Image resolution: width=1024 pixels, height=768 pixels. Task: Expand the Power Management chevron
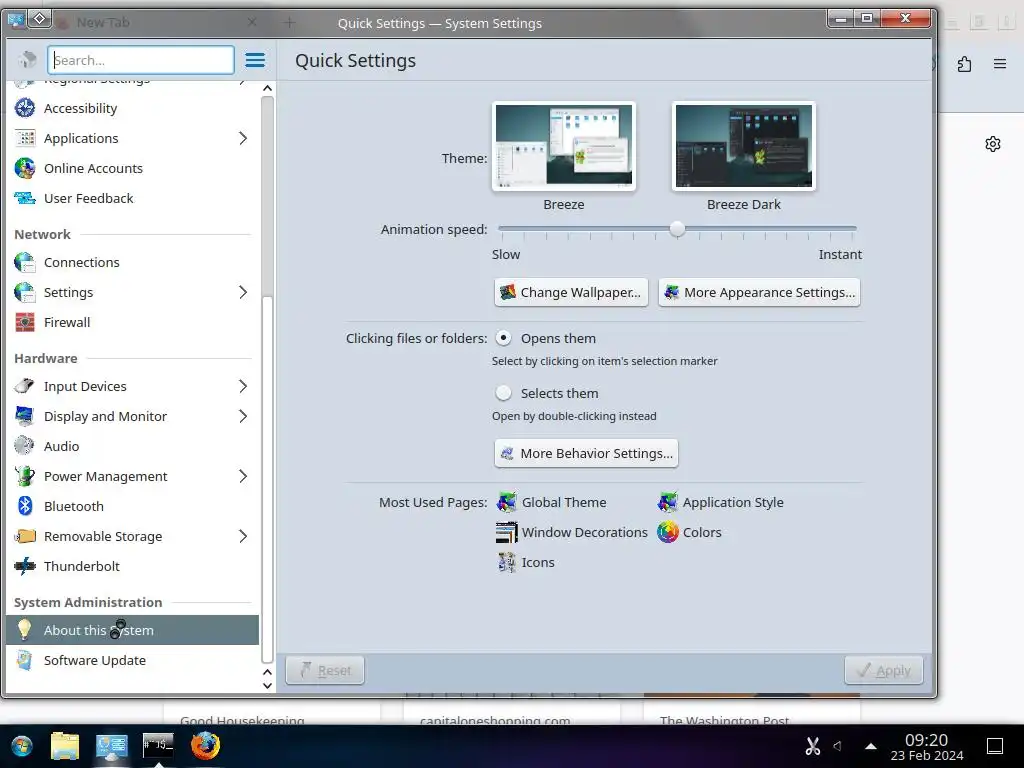point(243,477)
